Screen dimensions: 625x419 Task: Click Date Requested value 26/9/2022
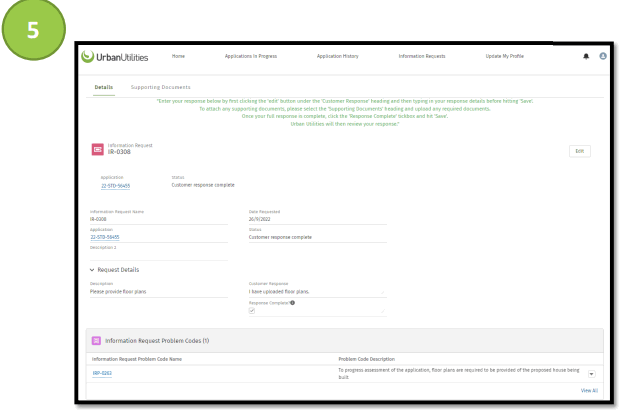[x=259, y=219]
